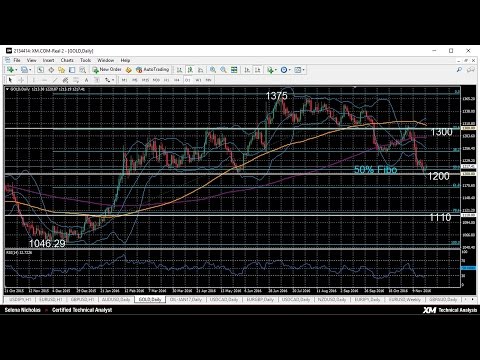This screenshot has height=360, width=480.
Task: Toggle chart shift from right edge
Action: [x=257, y=70]
